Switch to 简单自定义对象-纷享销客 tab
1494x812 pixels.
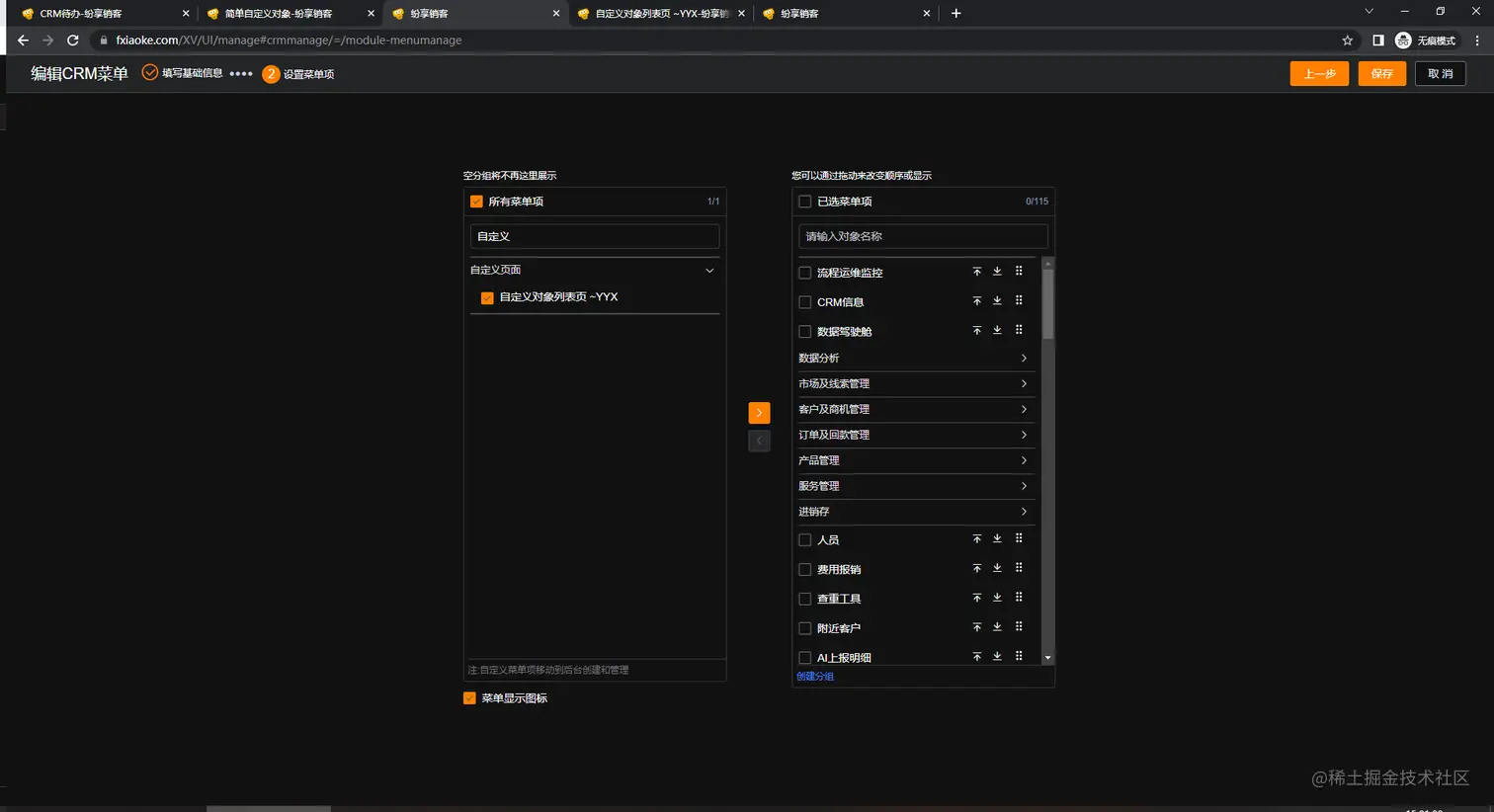point(289,14)
